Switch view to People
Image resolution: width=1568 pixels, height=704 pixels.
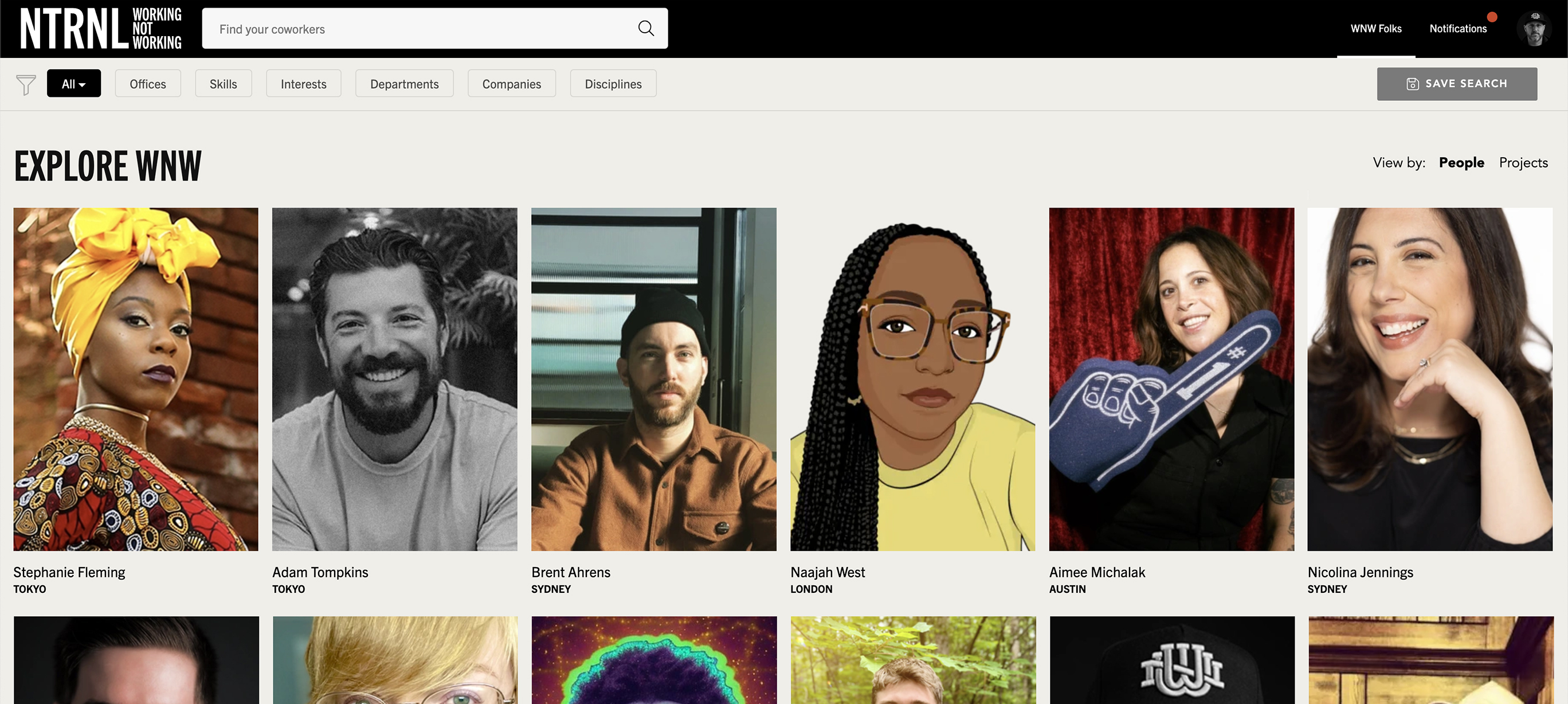[1461, 163]
